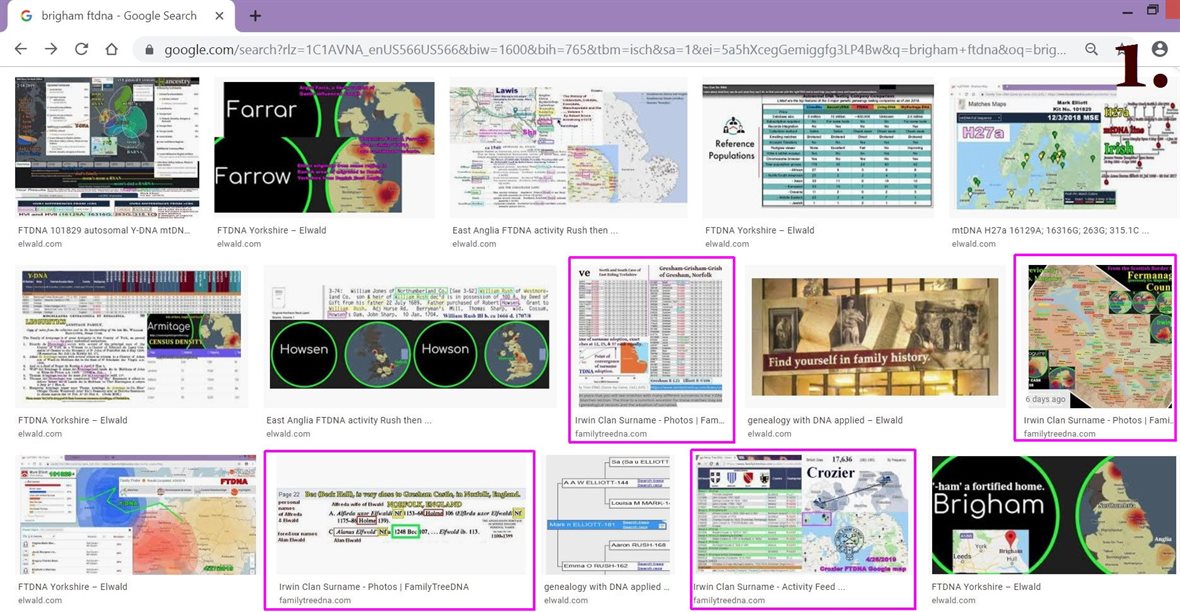1180x612 pixels.
Task: Open the Chrome profile account icon
Action: (1159, 49)
